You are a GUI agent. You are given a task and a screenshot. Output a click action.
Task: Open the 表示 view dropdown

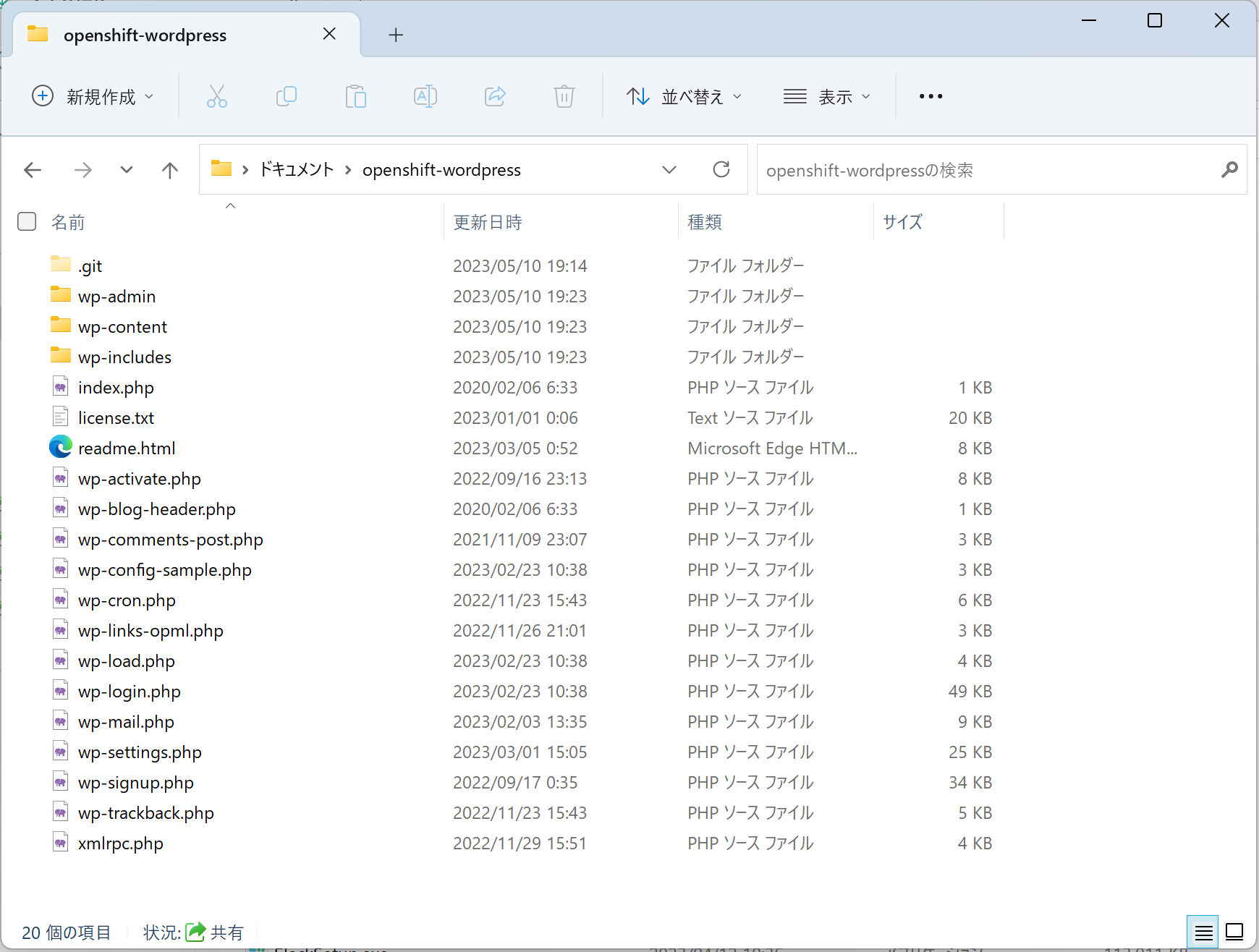click(827, 96)
